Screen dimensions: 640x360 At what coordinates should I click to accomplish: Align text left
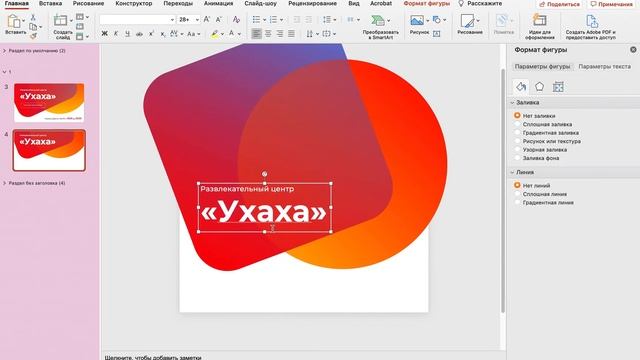[256, 33]
